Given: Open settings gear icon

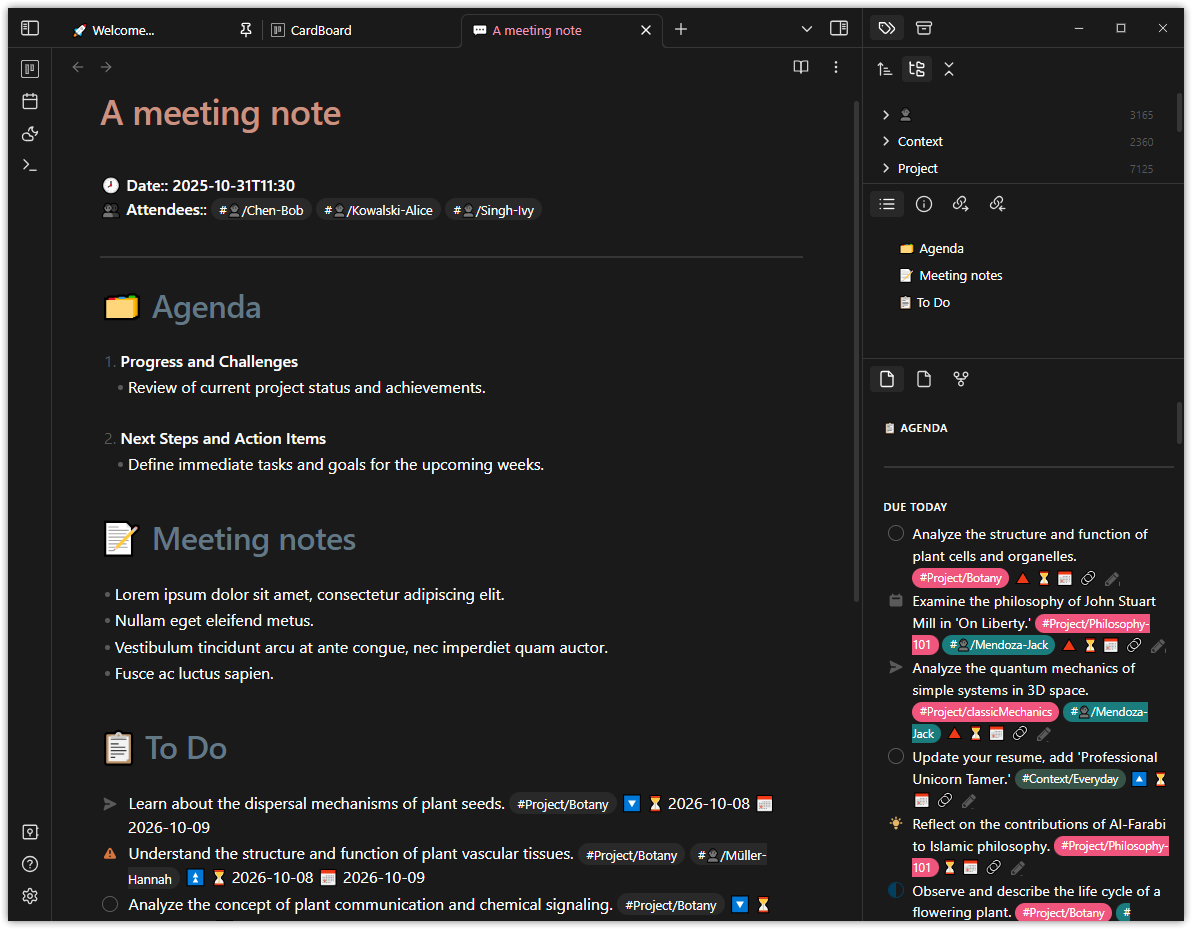Looking at the screenshot, I should coord(30,896).
